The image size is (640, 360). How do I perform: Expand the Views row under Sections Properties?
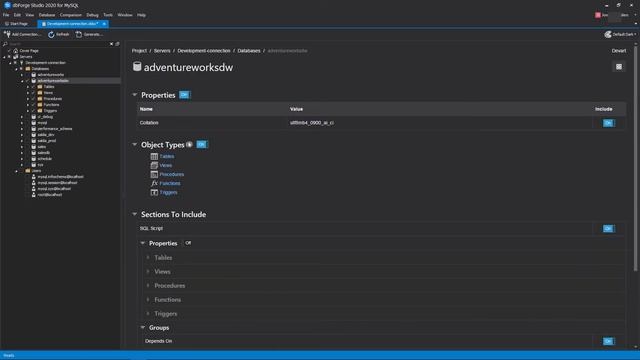148,271
